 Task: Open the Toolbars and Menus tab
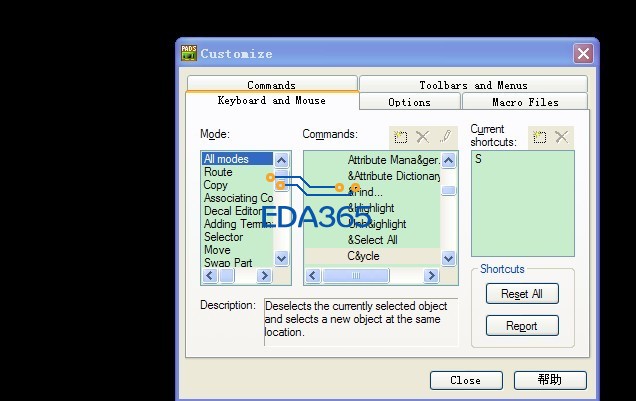tap(473, 85)
